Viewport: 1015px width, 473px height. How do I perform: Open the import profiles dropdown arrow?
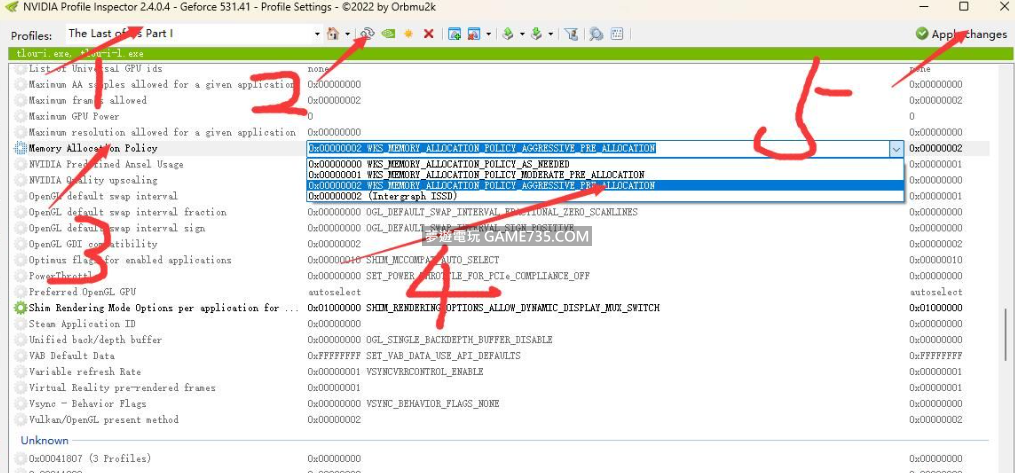coord(550,34)
